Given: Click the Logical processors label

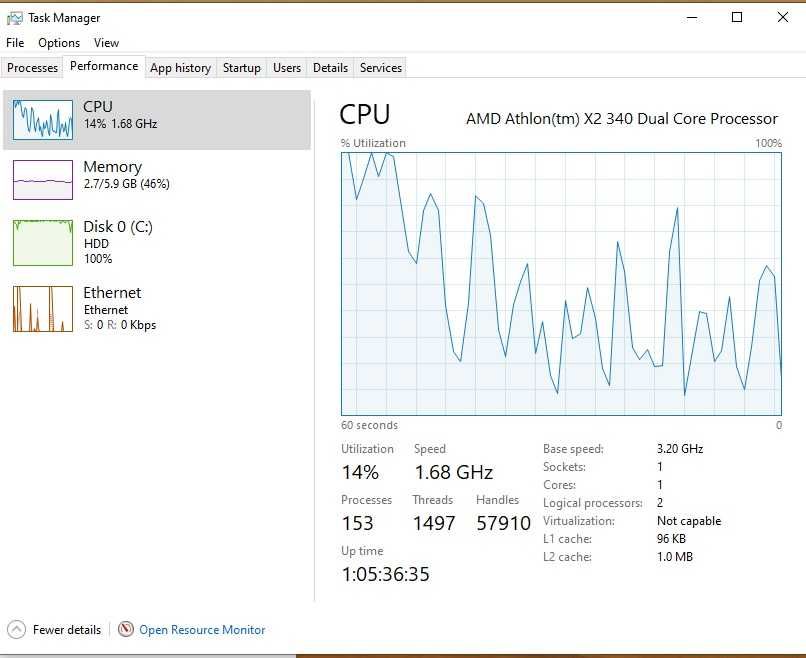Looking at the screenshot, I should point(593,503).
